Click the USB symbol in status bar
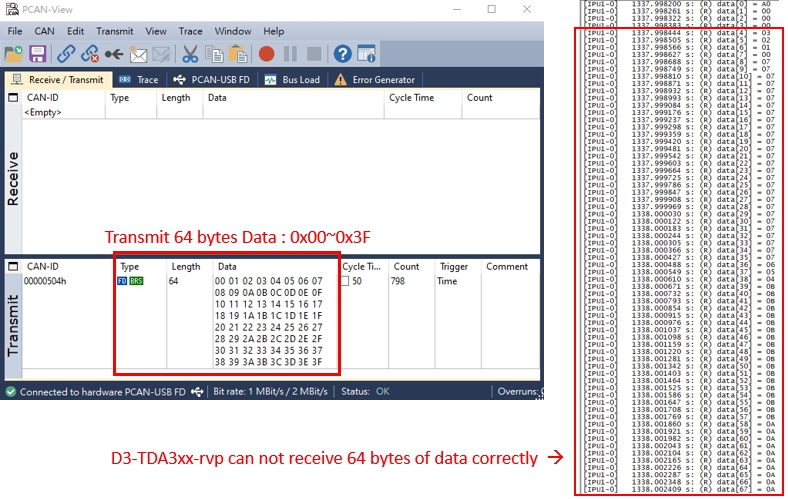The height and width of the screenshot is (499, 788). pos(198,391)
